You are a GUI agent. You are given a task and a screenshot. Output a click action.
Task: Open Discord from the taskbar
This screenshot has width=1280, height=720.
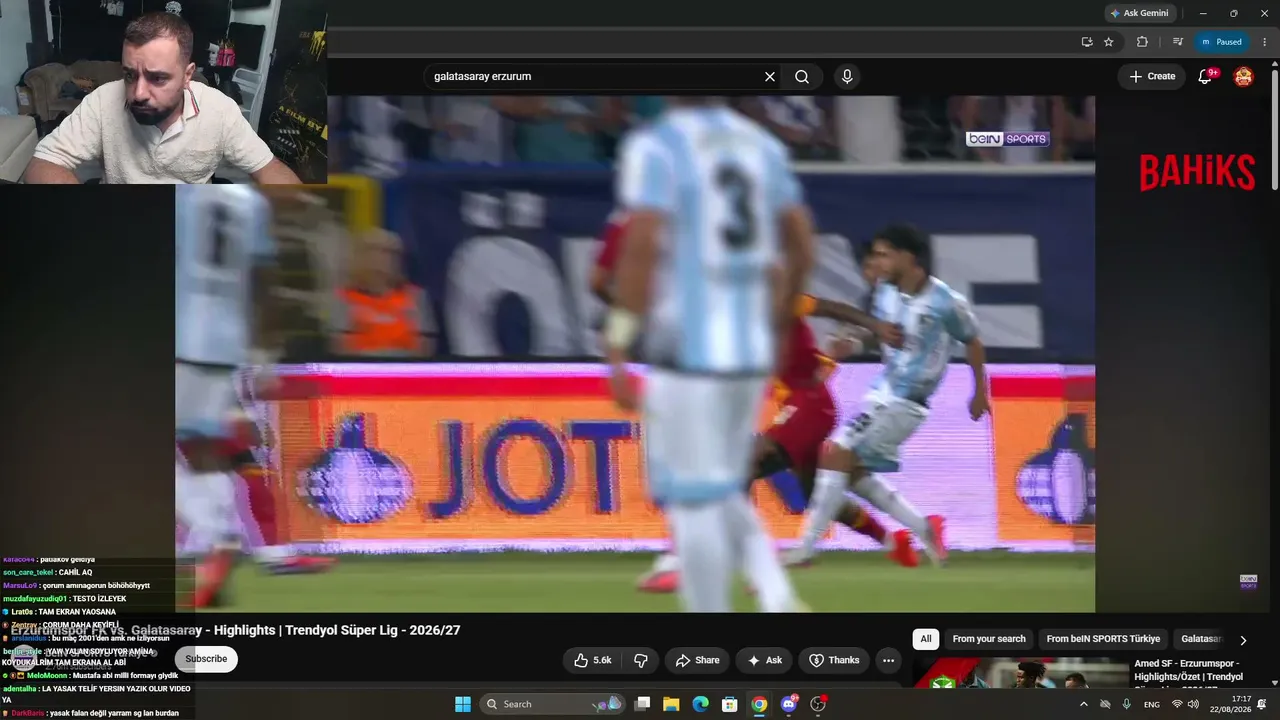pos(789,704)
